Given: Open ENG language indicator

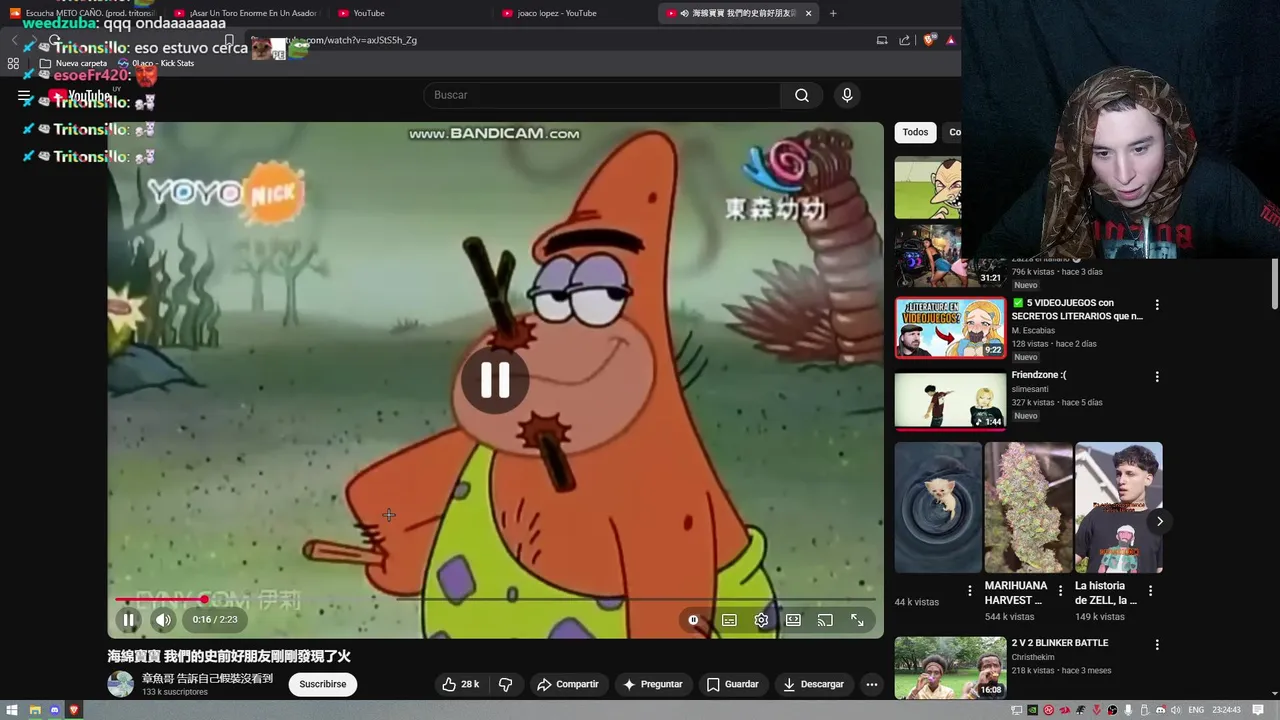Looking at the screenshot, I should click(1195, 710).
